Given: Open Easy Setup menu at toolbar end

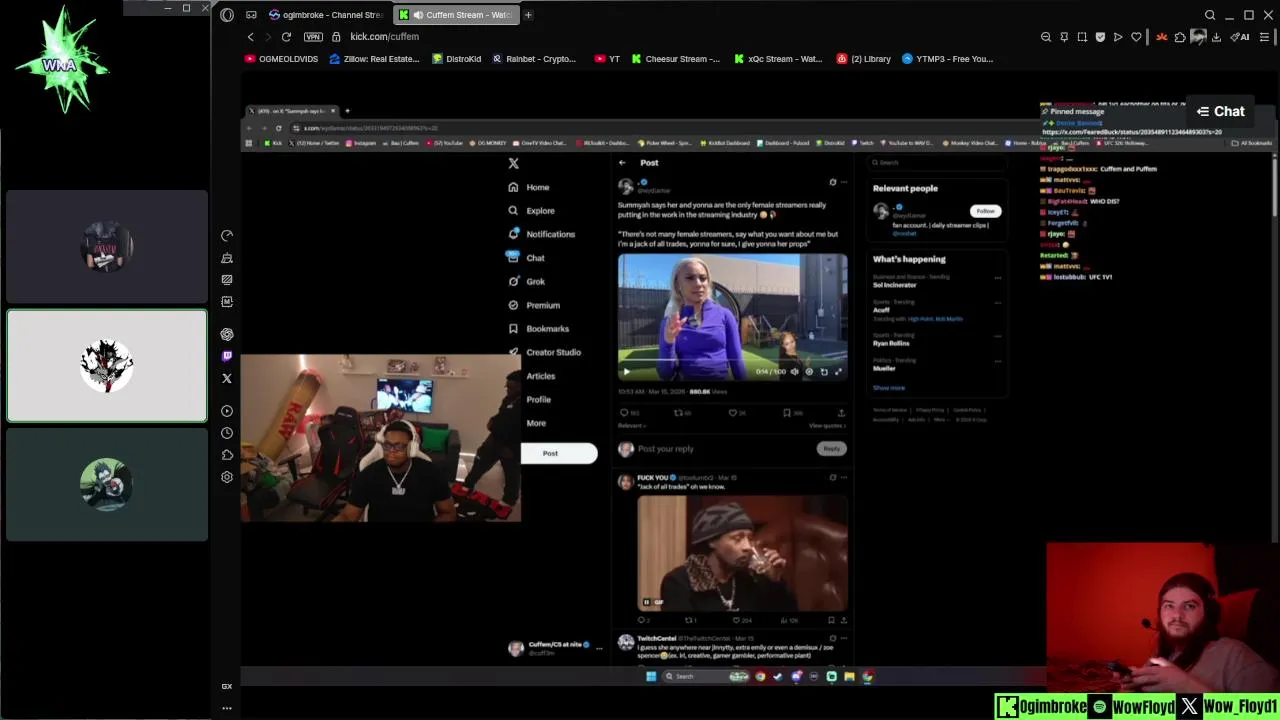Looking at the screenshot, I should 1264,37.
